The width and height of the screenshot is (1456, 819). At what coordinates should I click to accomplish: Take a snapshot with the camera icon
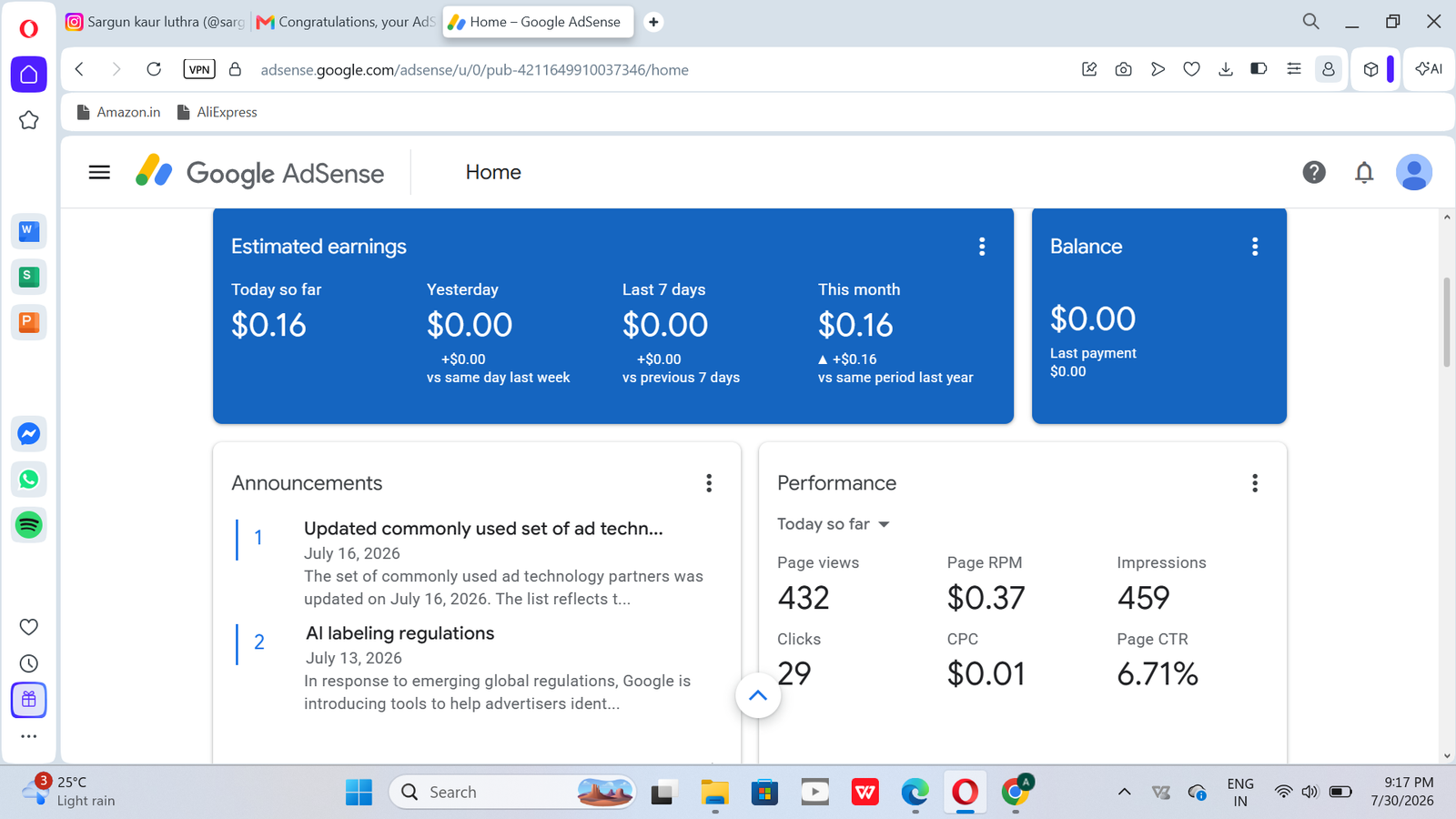click(x=1124, y=69)
